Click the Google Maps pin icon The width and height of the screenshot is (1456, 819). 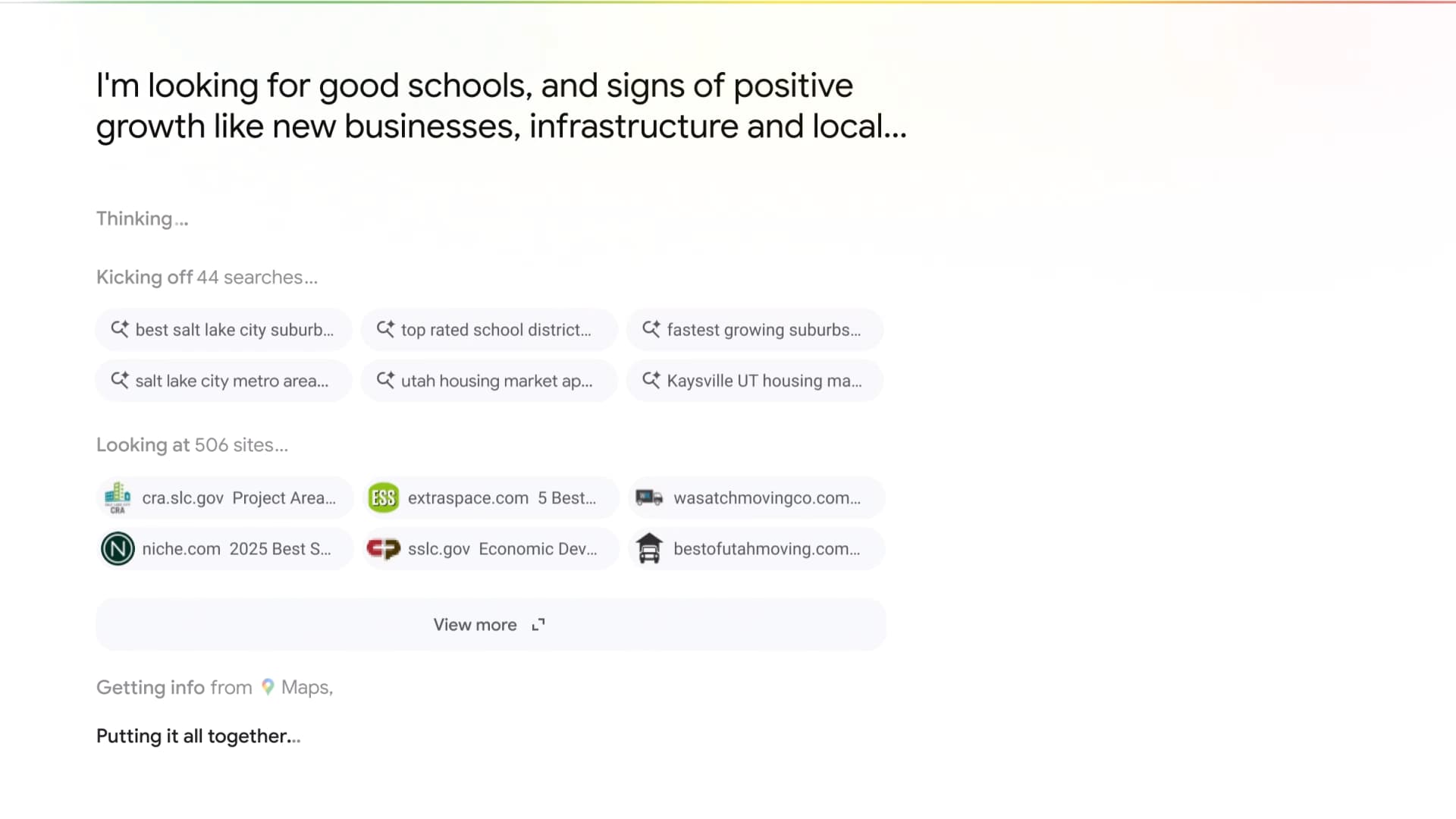click(268, 687)
